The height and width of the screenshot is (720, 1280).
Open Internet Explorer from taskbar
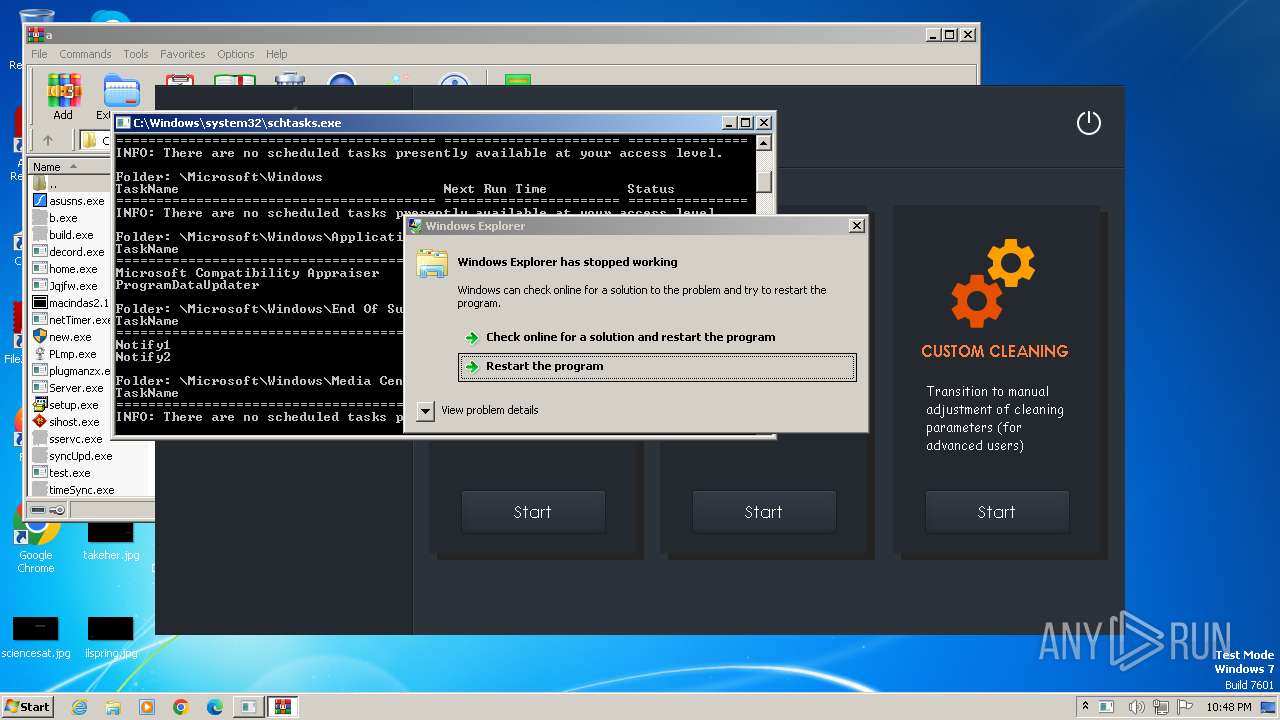[x=79, y=707]
